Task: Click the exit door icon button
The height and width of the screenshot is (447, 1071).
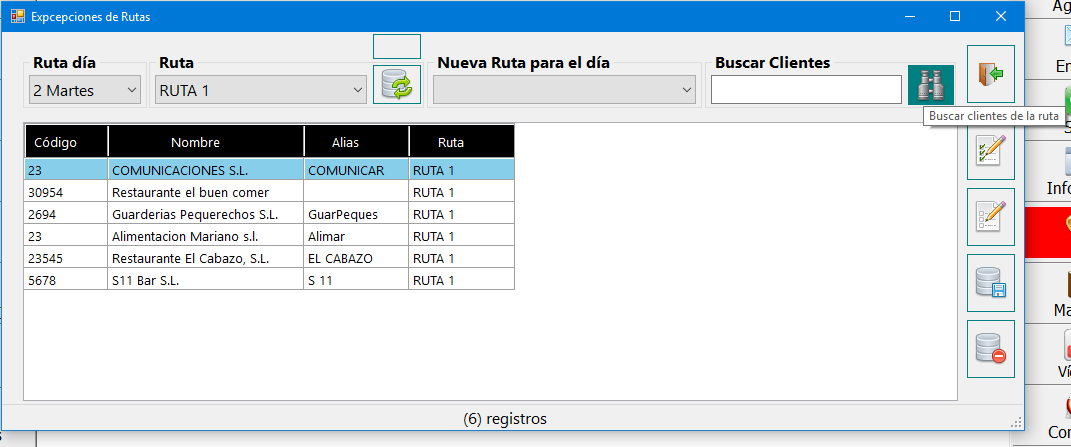Action: (990, 74)
